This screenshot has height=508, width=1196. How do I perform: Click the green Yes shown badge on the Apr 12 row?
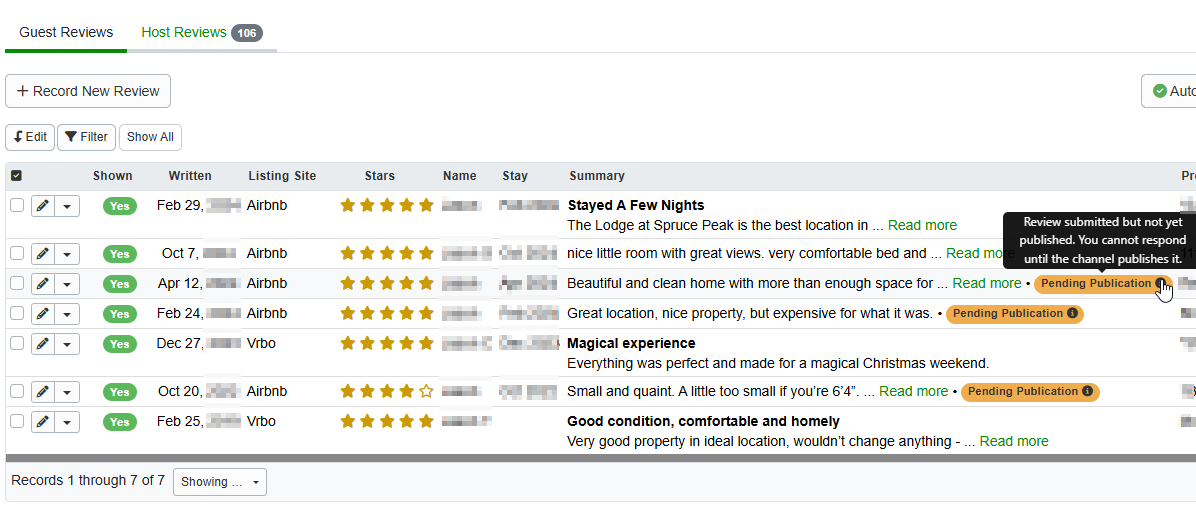click(x=119, y=284)
